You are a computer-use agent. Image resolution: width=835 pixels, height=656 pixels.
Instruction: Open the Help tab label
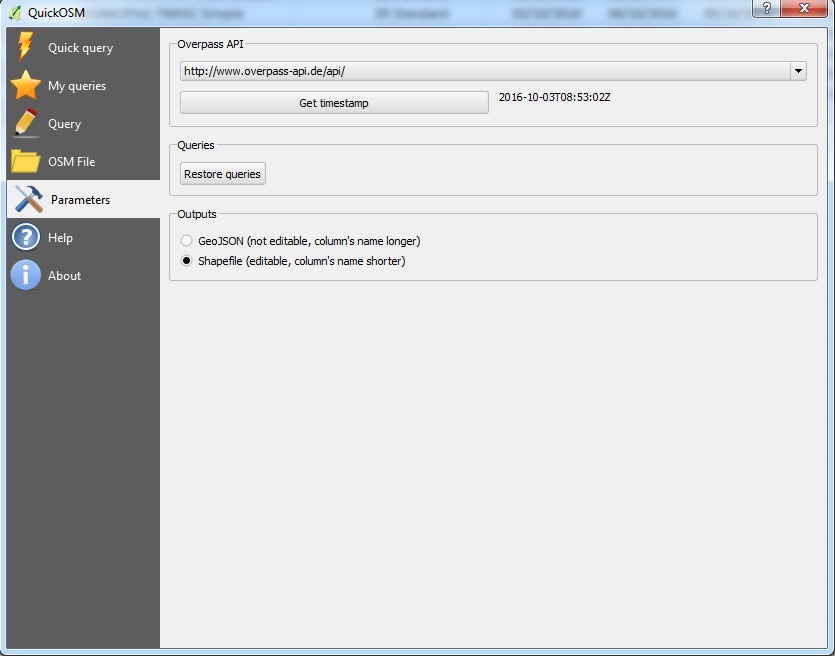tap(60, 238)
